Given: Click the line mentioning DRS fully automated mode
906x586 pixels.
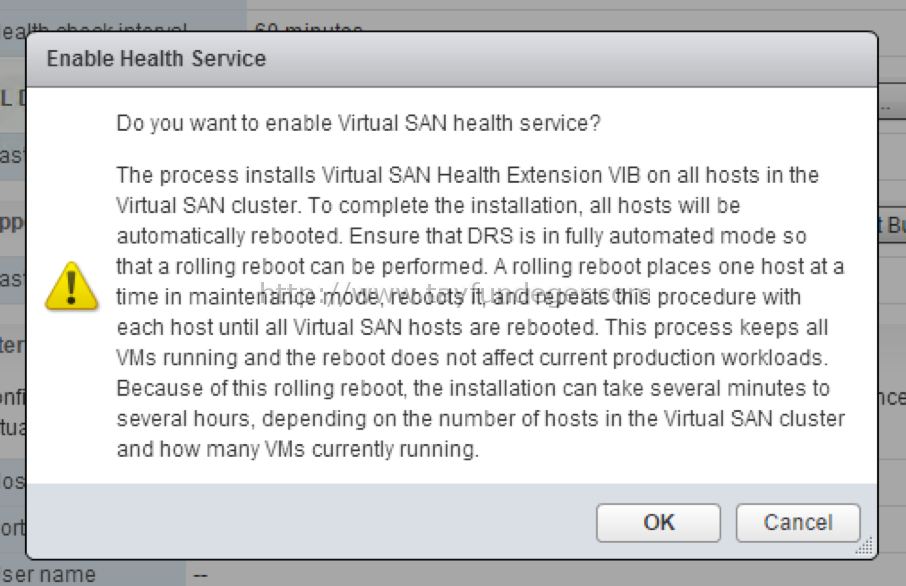Looking at the screenshot, I should 461,236.
